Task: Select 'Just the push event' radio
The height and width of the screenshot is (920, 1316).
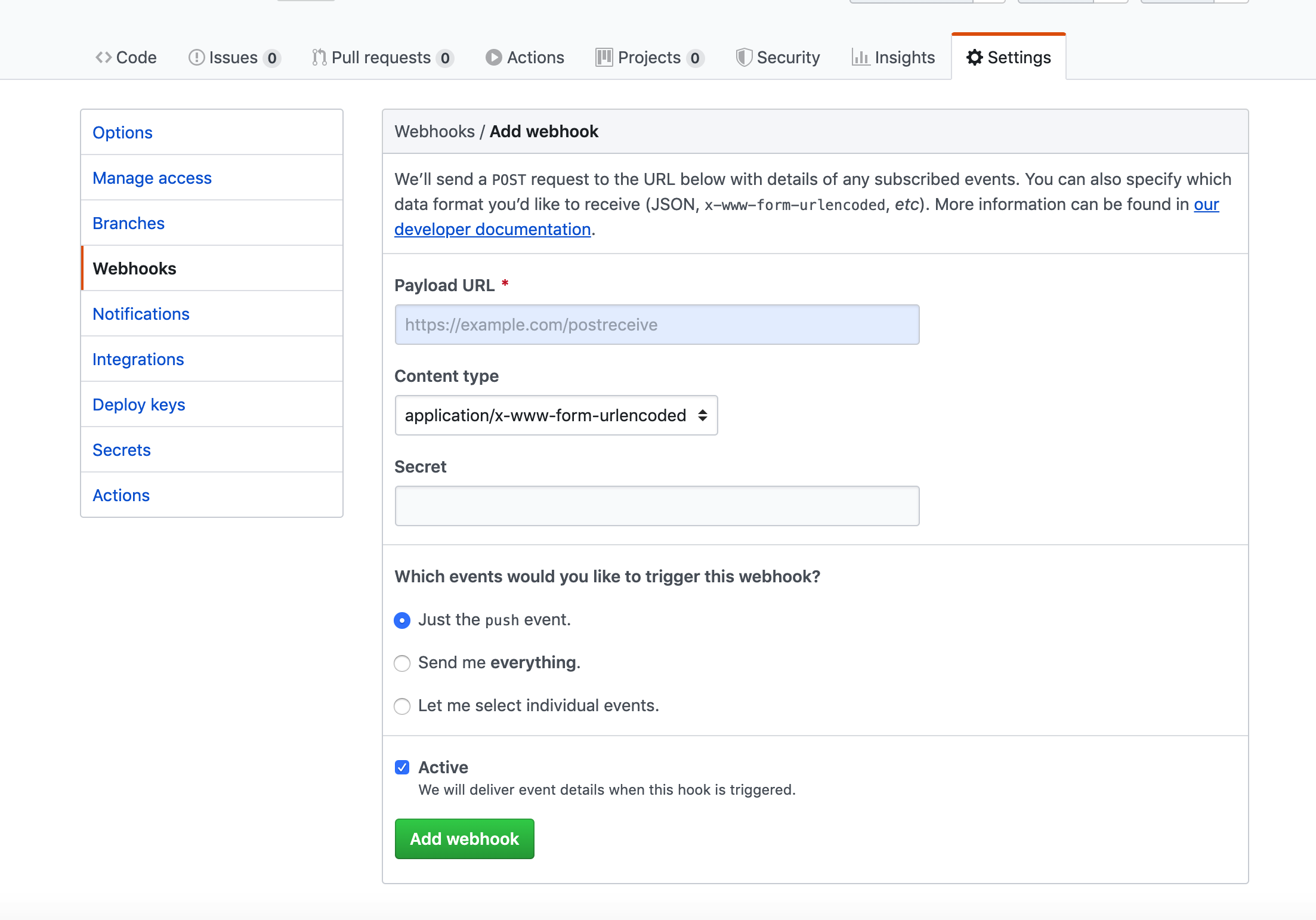Action: [x=402, y=620]
